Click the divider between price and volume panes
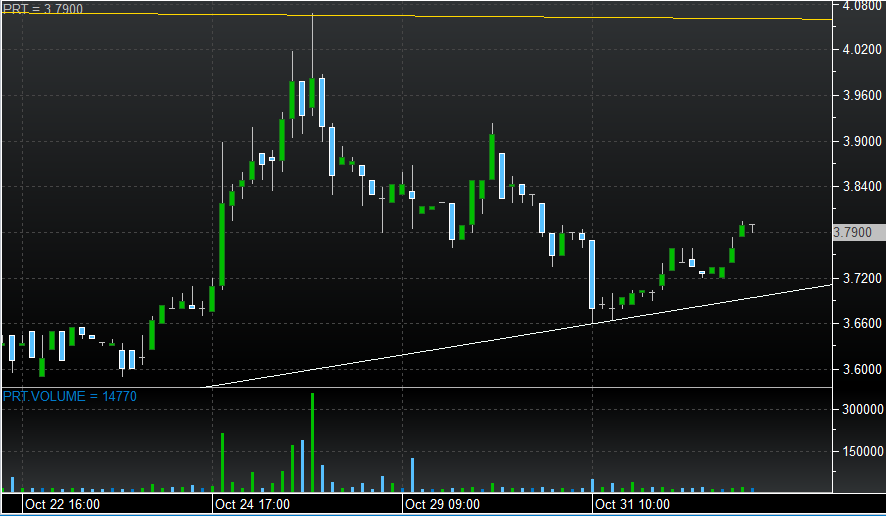The height and width of the screenshot is (516, 886). tap(415, 387)
